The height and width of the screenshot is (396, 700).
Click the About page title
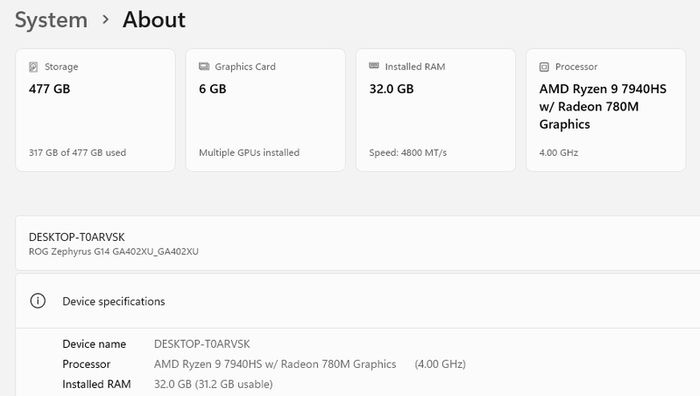(x=154, y=20)
